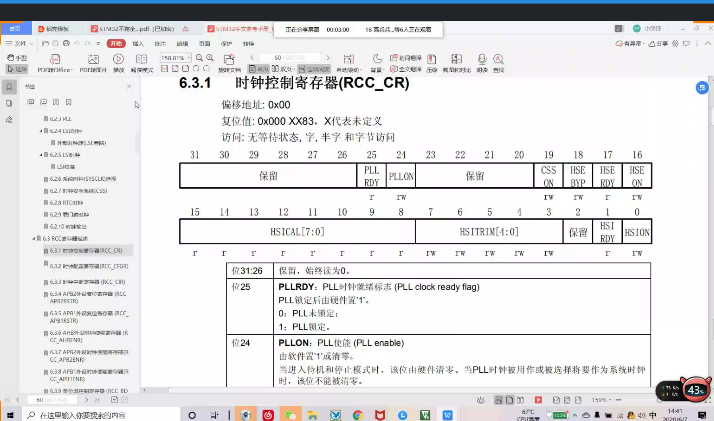
Task: Collapse the 6.2.4 LSI clock tree node
Action: [45, 131]
